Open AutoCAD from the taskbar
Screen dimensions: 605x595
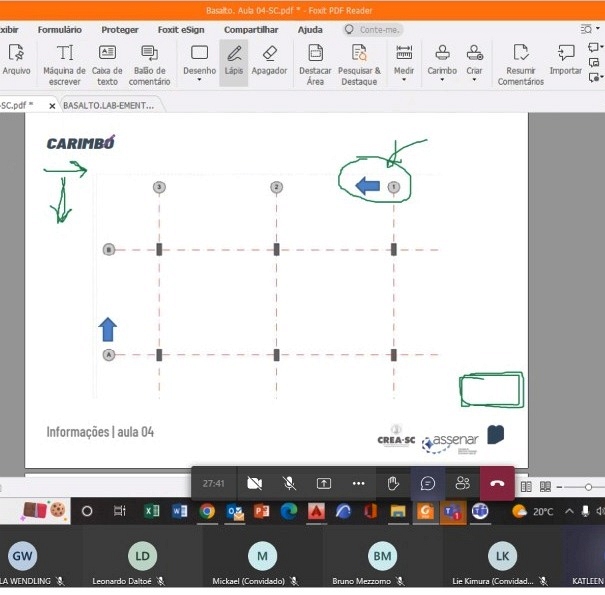[x=316, y=511]
